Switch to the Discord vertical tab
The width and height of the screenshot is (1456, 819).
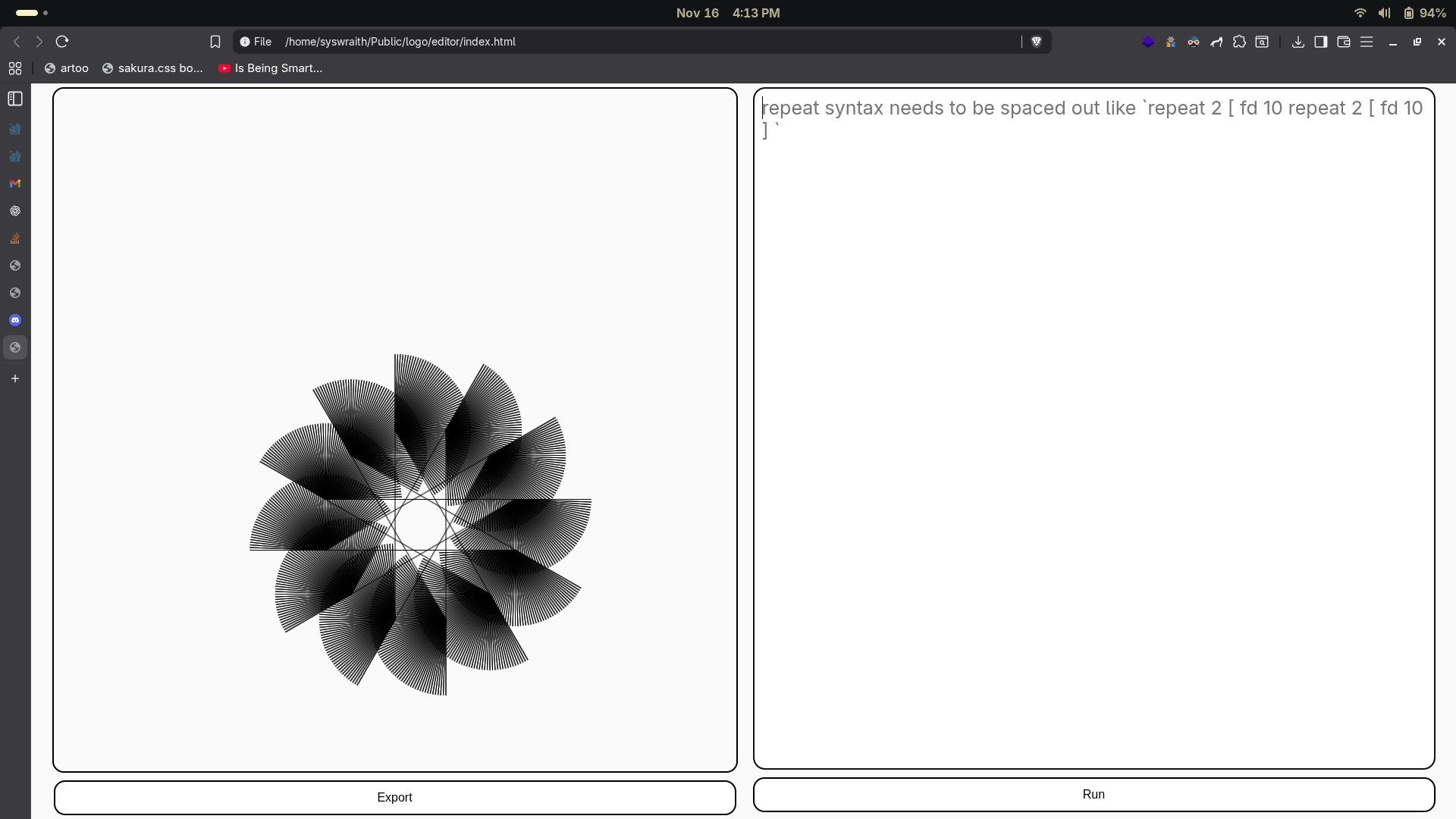pyautogui.click(x=15, y=320)
